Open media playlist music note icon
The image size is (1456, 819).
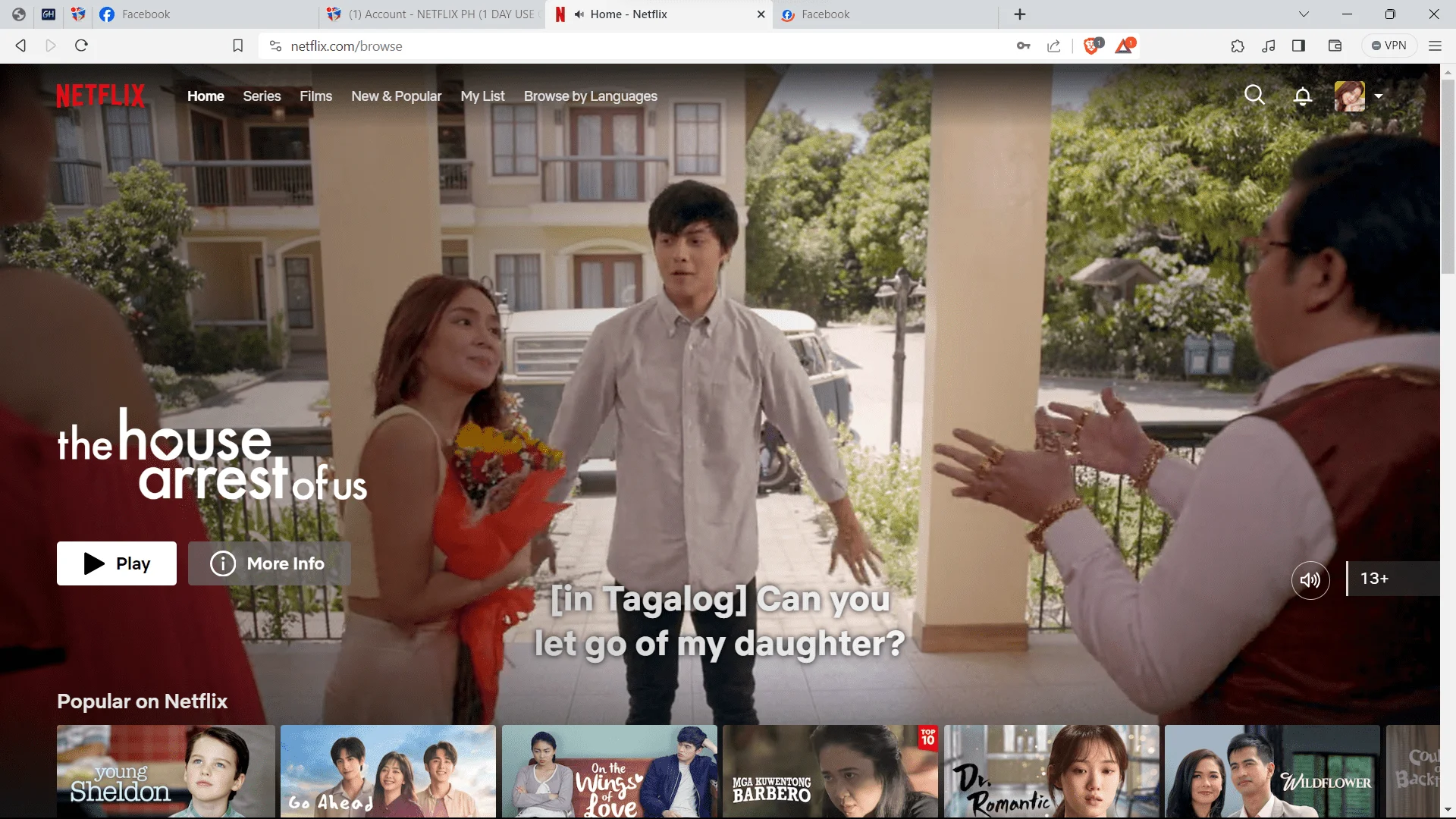point(1268,46)
